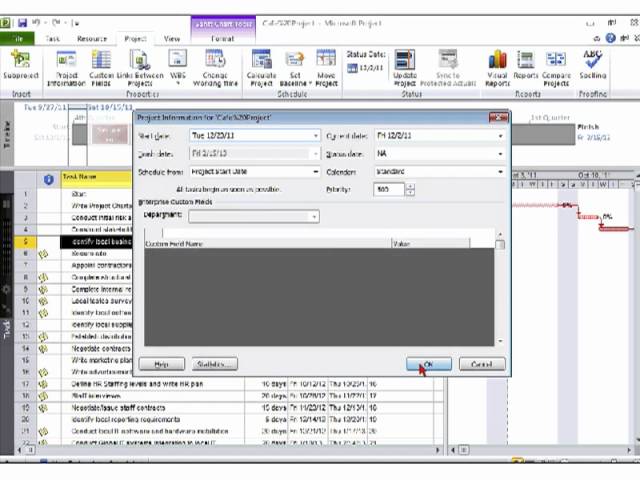Click the indicator icon on row 17

(x=43, y=384)
